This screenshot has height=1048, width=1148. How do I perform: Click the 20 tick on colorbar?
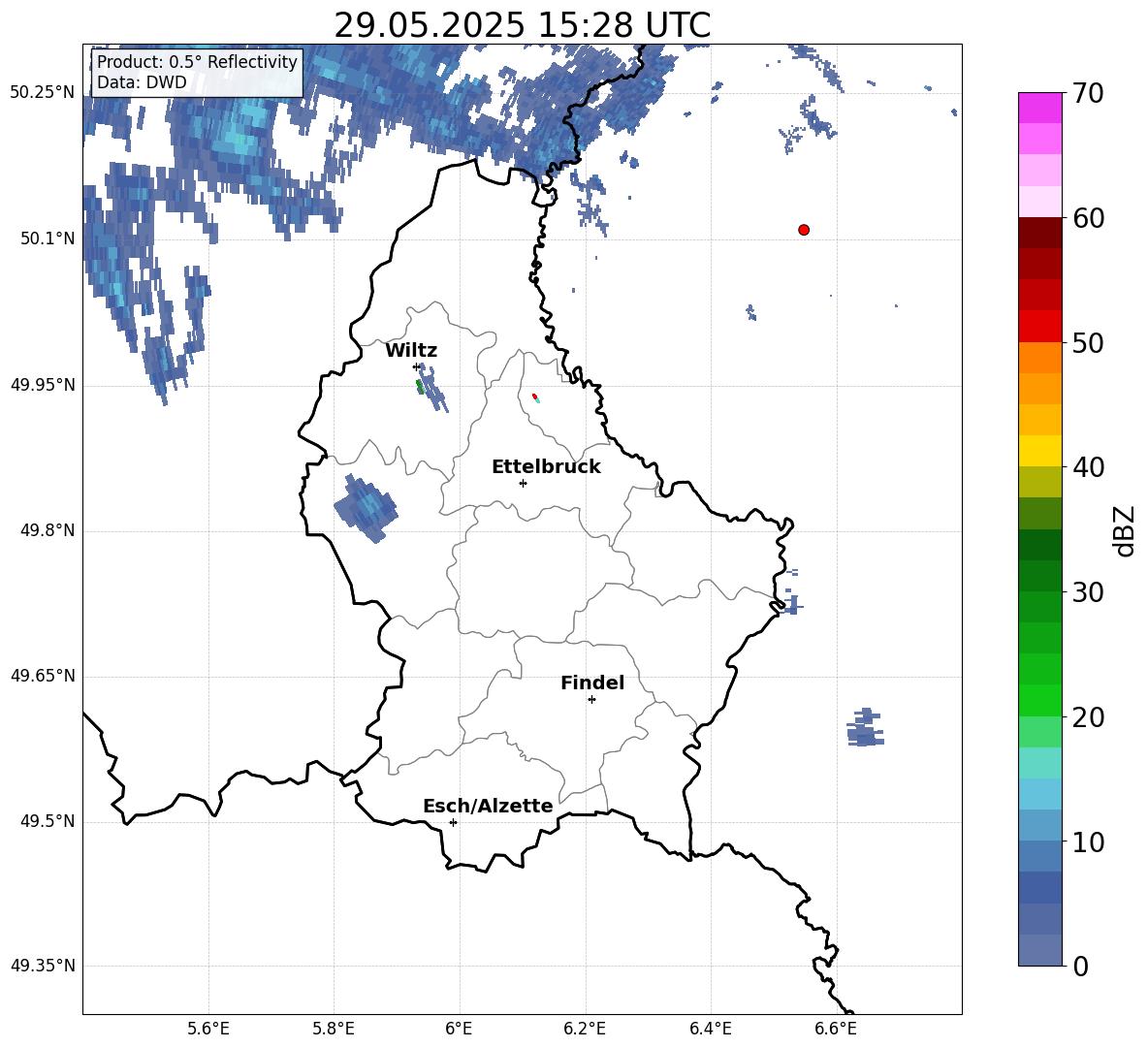point(1088,717)
